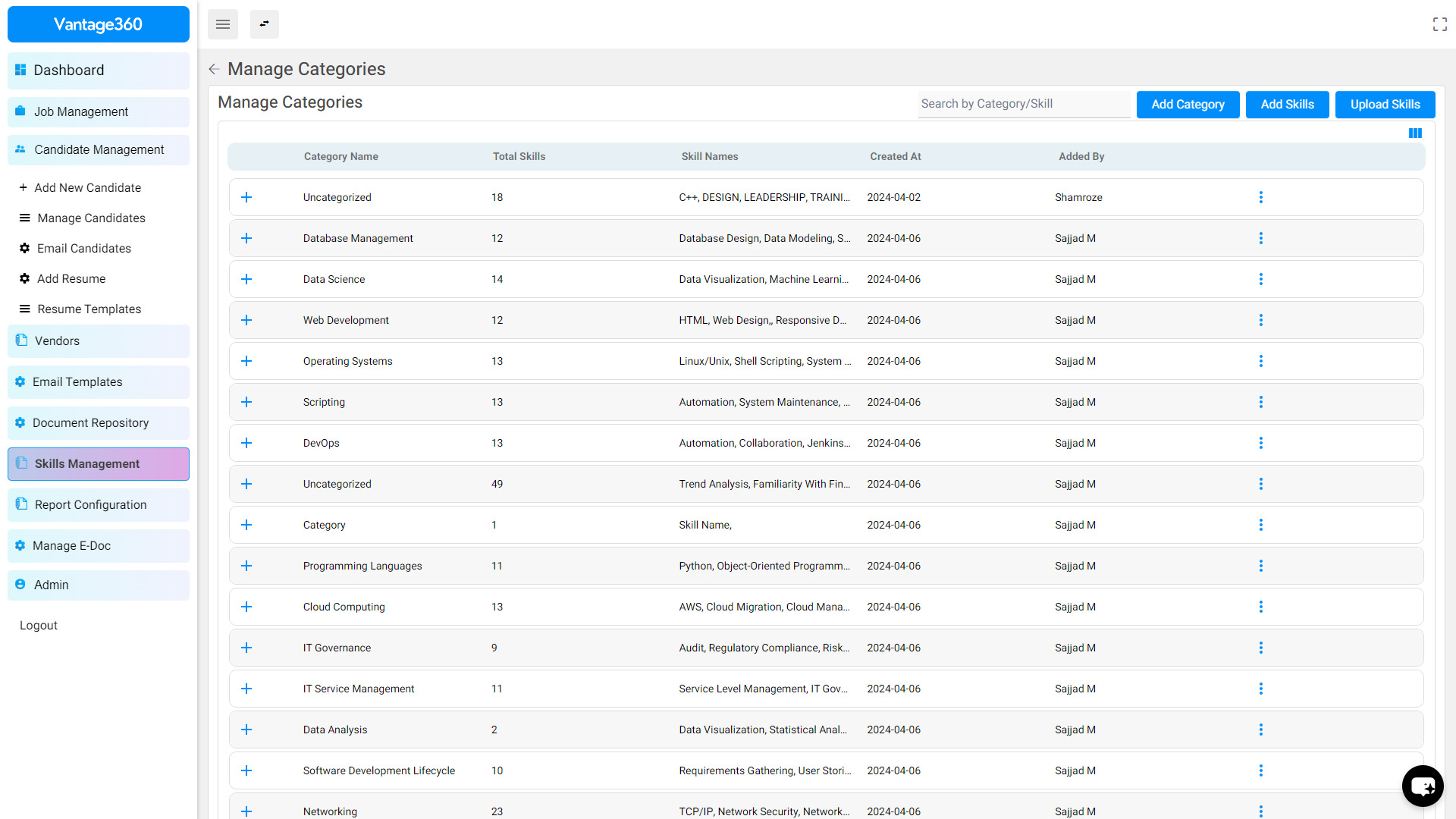Open the column view icon above the table
This screenshot has width=1456, height=819.
[1415, 133]
